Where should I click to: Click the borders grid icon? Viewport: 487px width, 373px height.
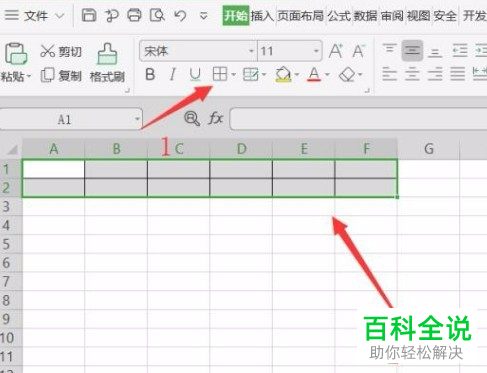tap(220, 74)
